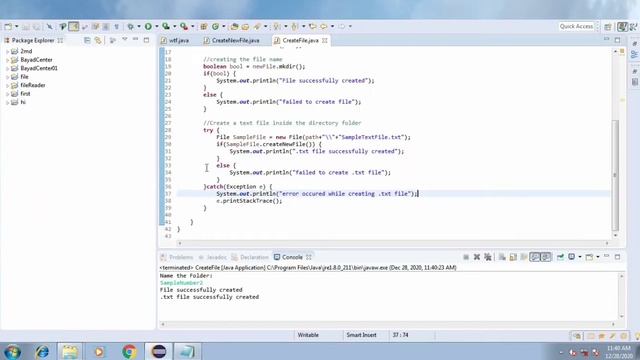Open the Problems view tab

pos(177,257)
